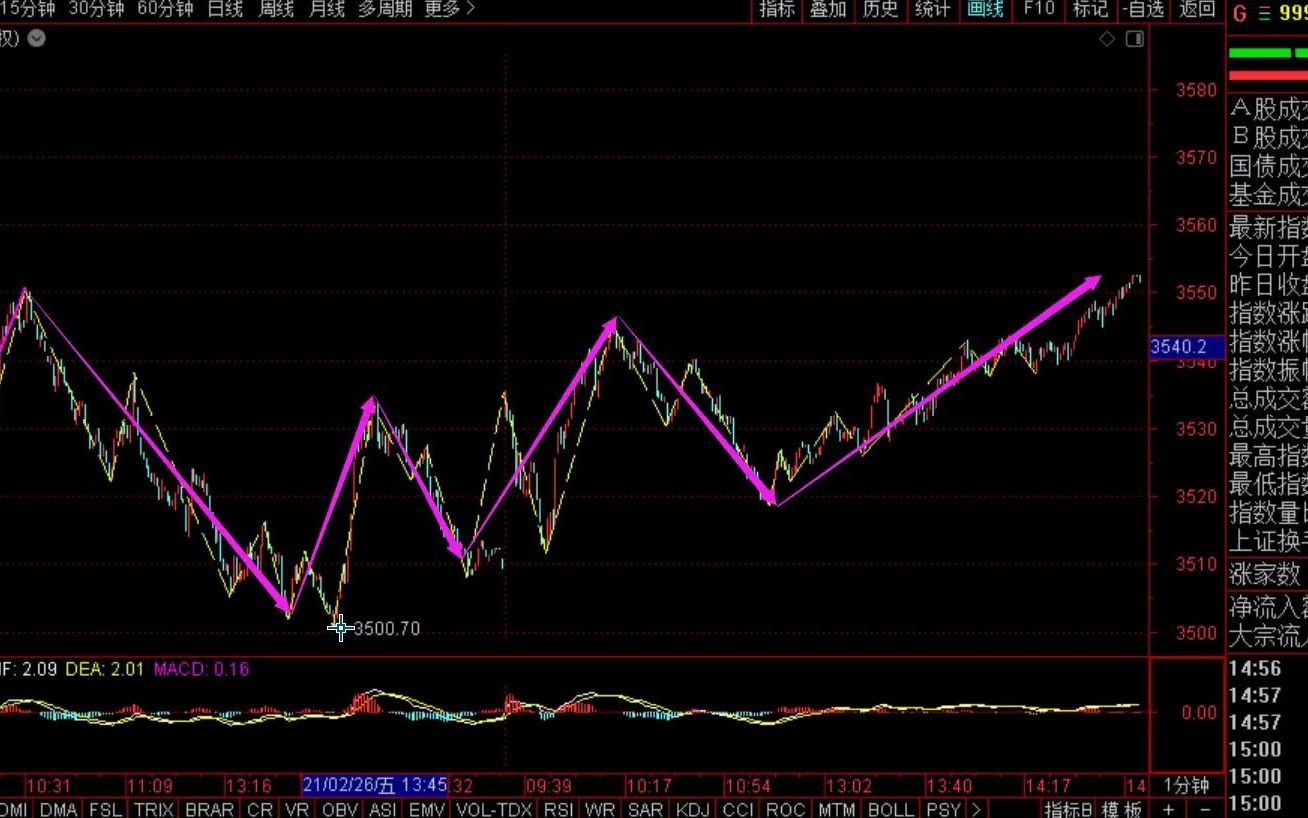Image resolution: width=1308 pixels, height=818 pixels.
Task: Toggle the 画线 drawing tool
Action: [985, 9]
